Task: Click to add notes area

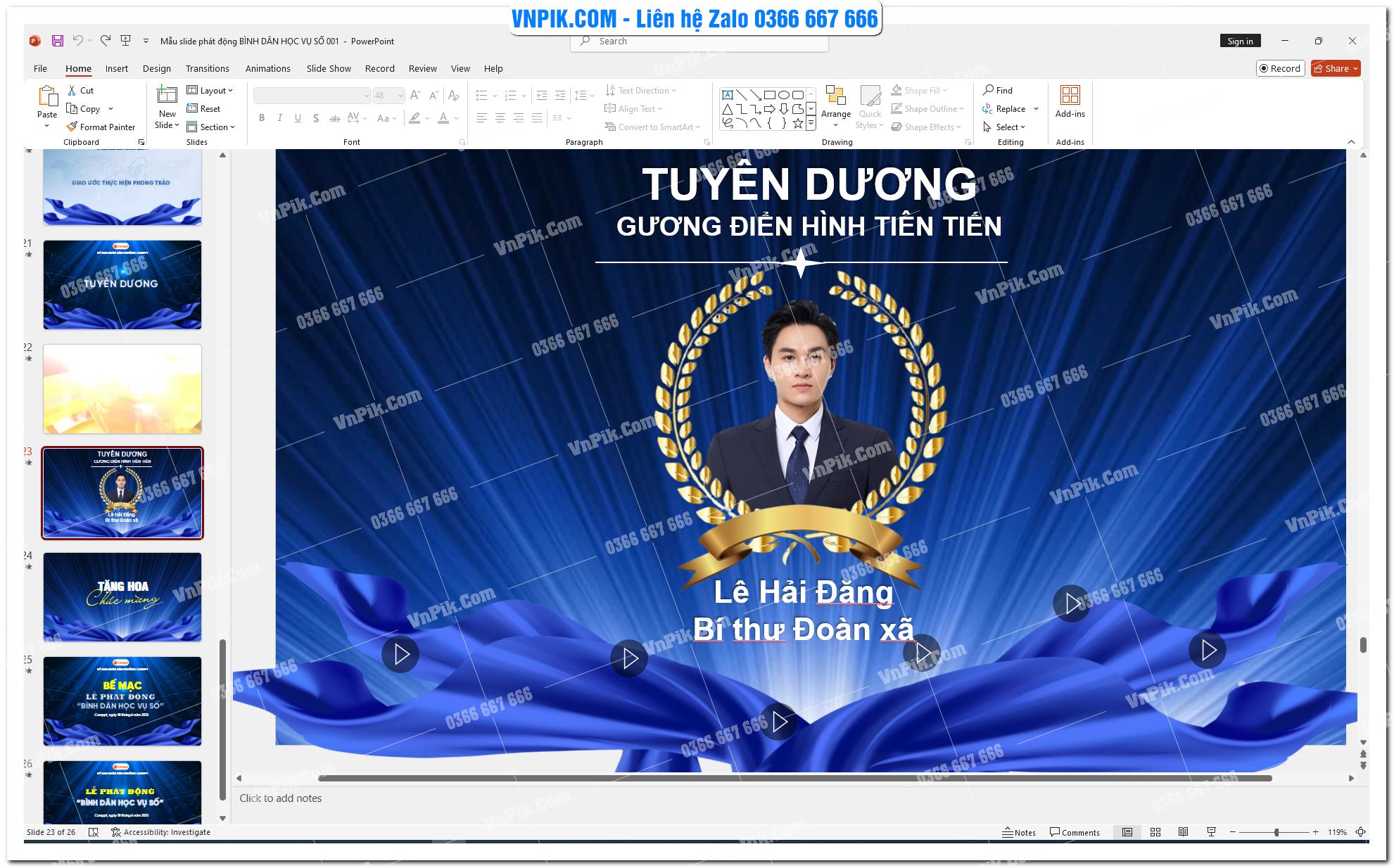Action: 280,798
